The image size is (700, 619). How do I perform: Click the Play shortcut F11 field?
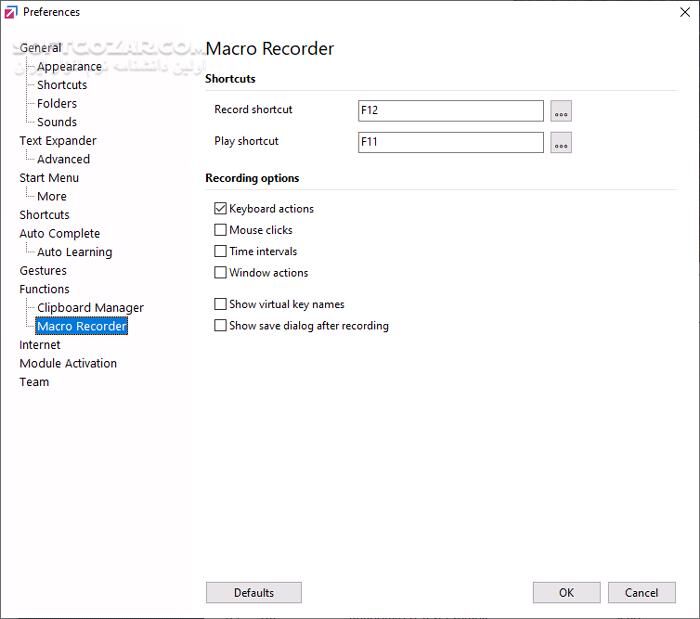click(x=450, y=143)
